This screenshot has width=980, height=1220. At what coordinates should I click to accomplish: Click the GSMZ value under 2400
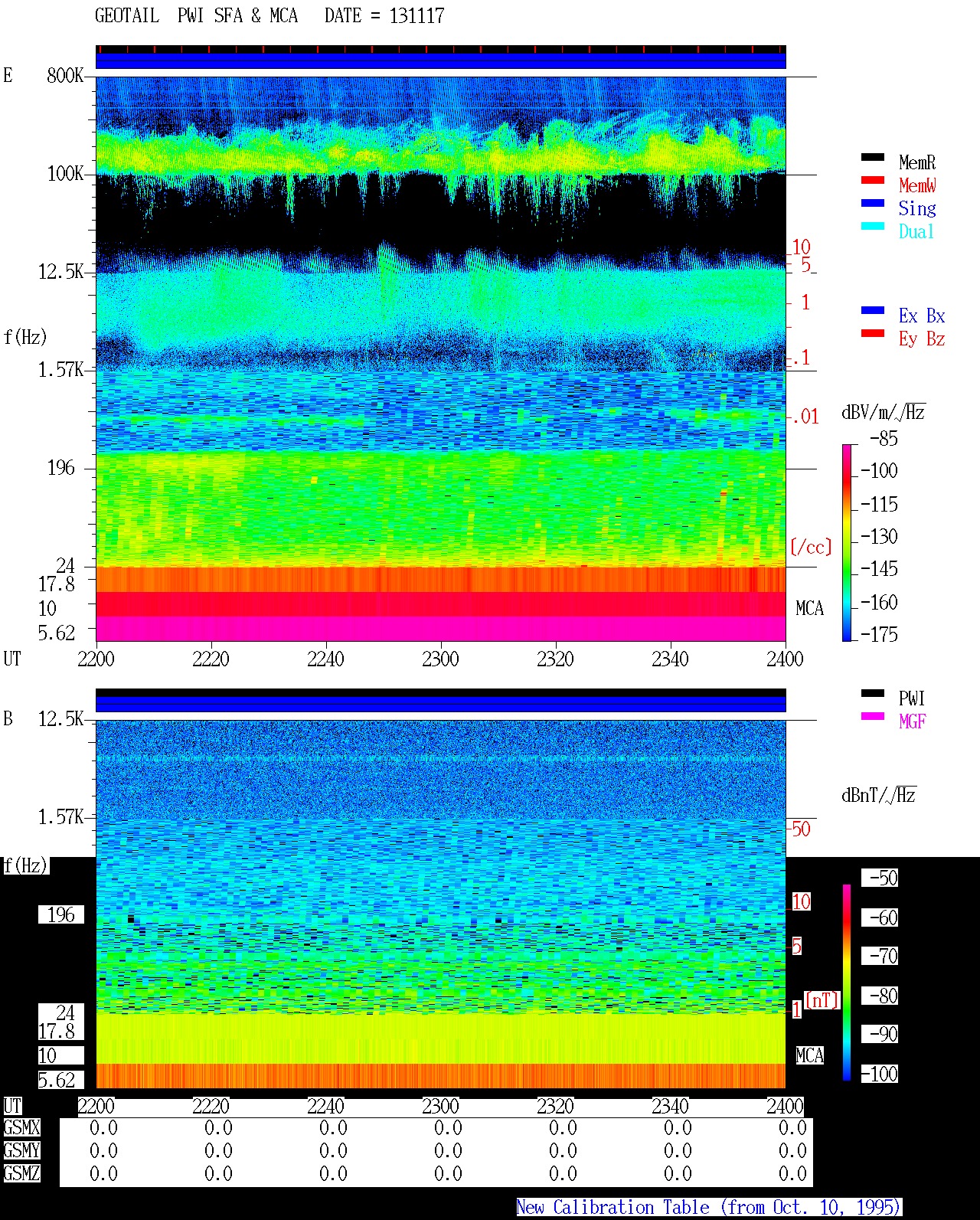tap(792, 1174)
